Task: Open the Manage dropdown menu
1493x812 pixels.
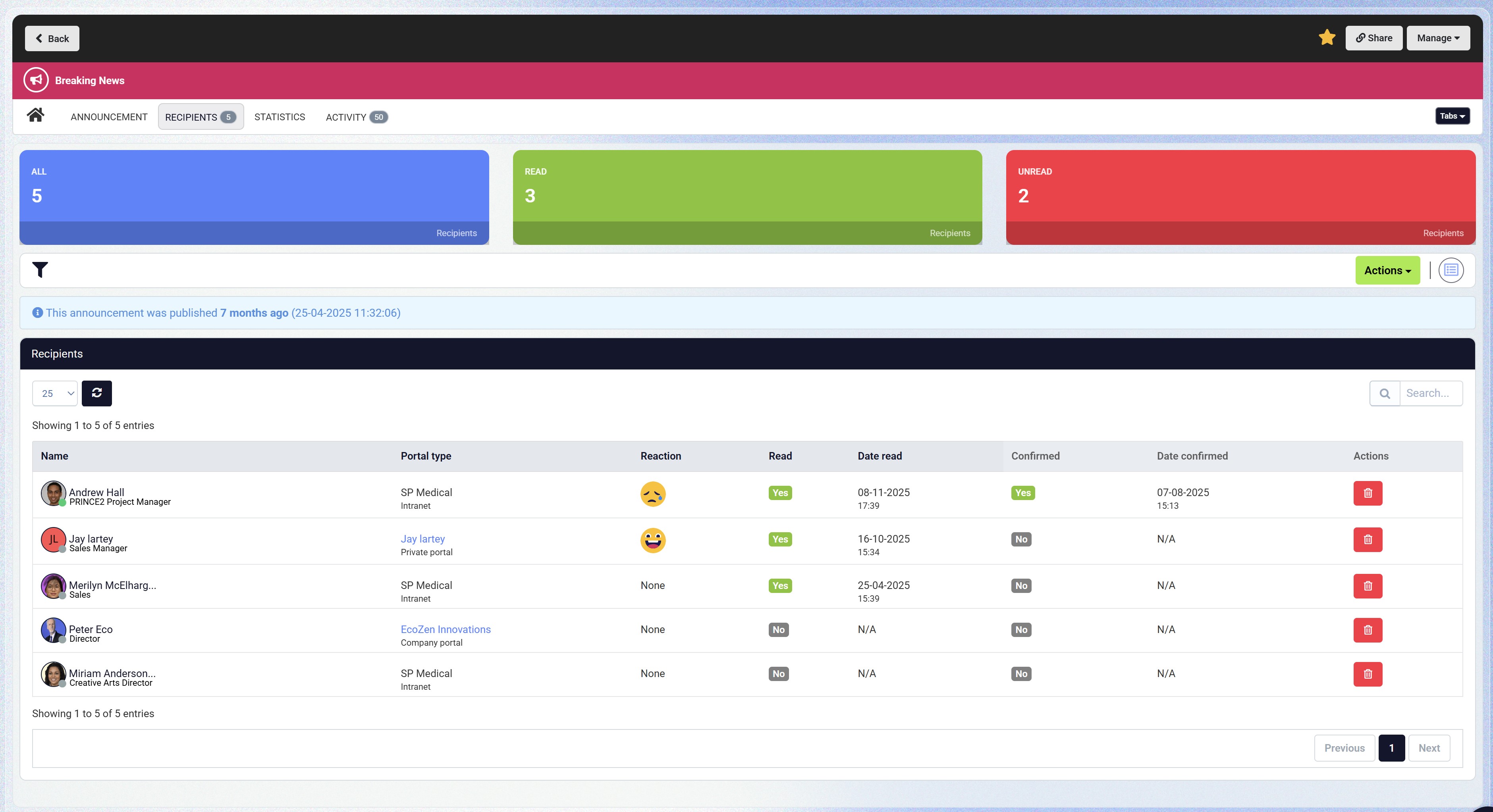Action: pyautogui.click(x=1437, y=38)
